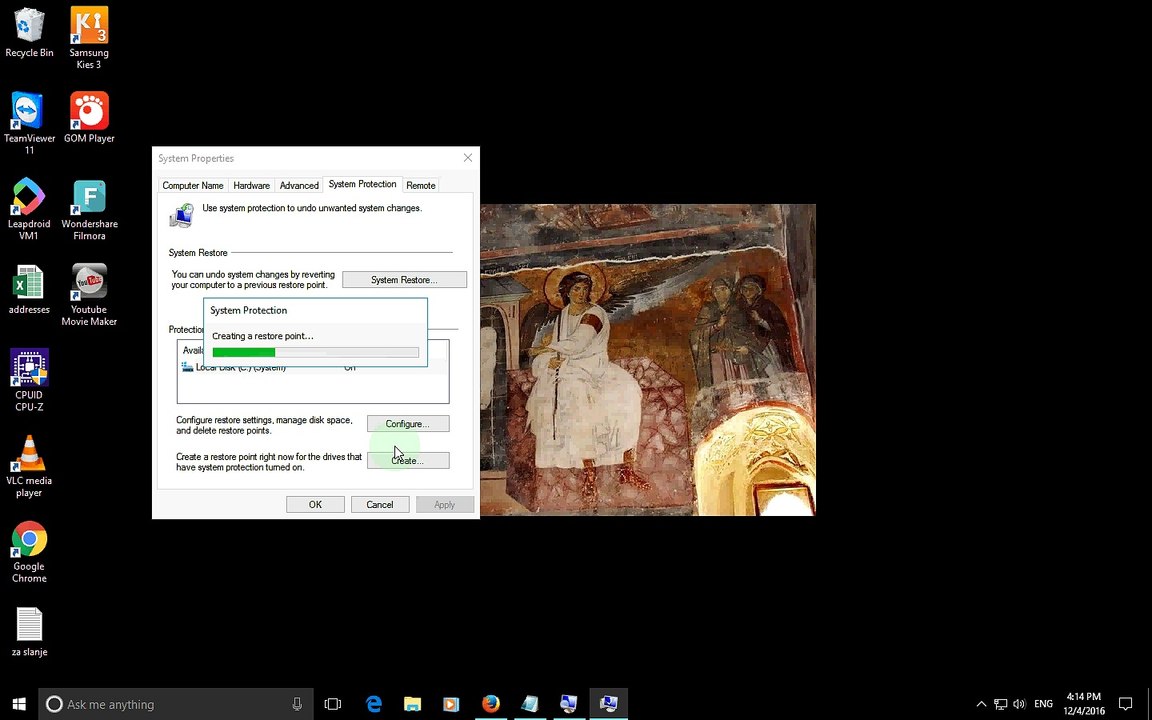Click the System Restore... button
Image resolution: width=1152 pixels, height=720 pixels.
click(x=404, y=280)
